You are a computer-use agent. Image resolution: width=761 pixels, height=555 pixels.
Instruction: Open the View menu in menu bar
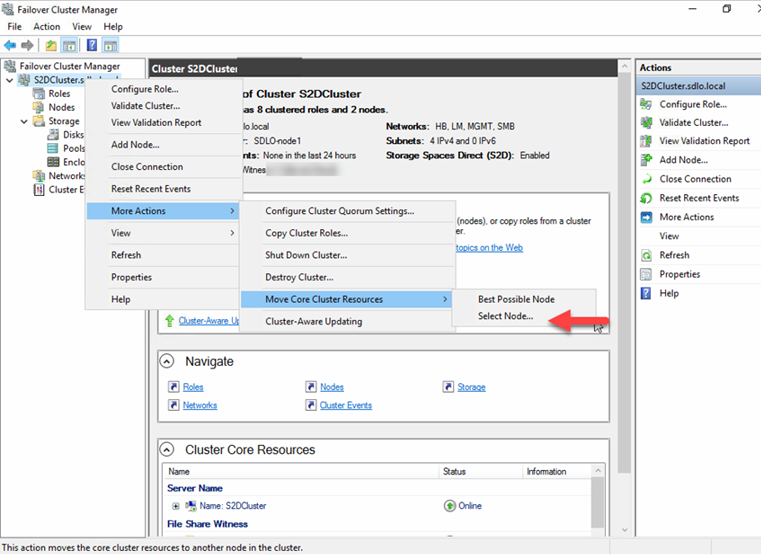click(x=82, y=27)
